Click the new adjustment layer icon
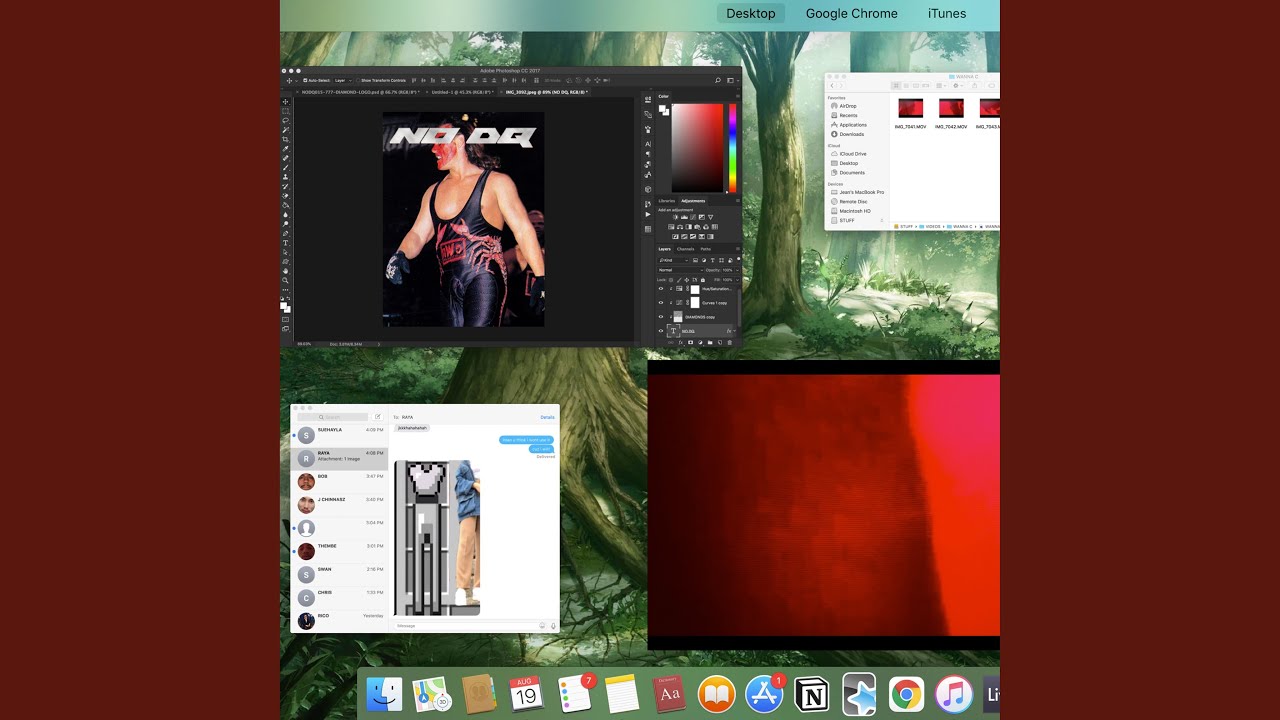 tap(700, 342)
